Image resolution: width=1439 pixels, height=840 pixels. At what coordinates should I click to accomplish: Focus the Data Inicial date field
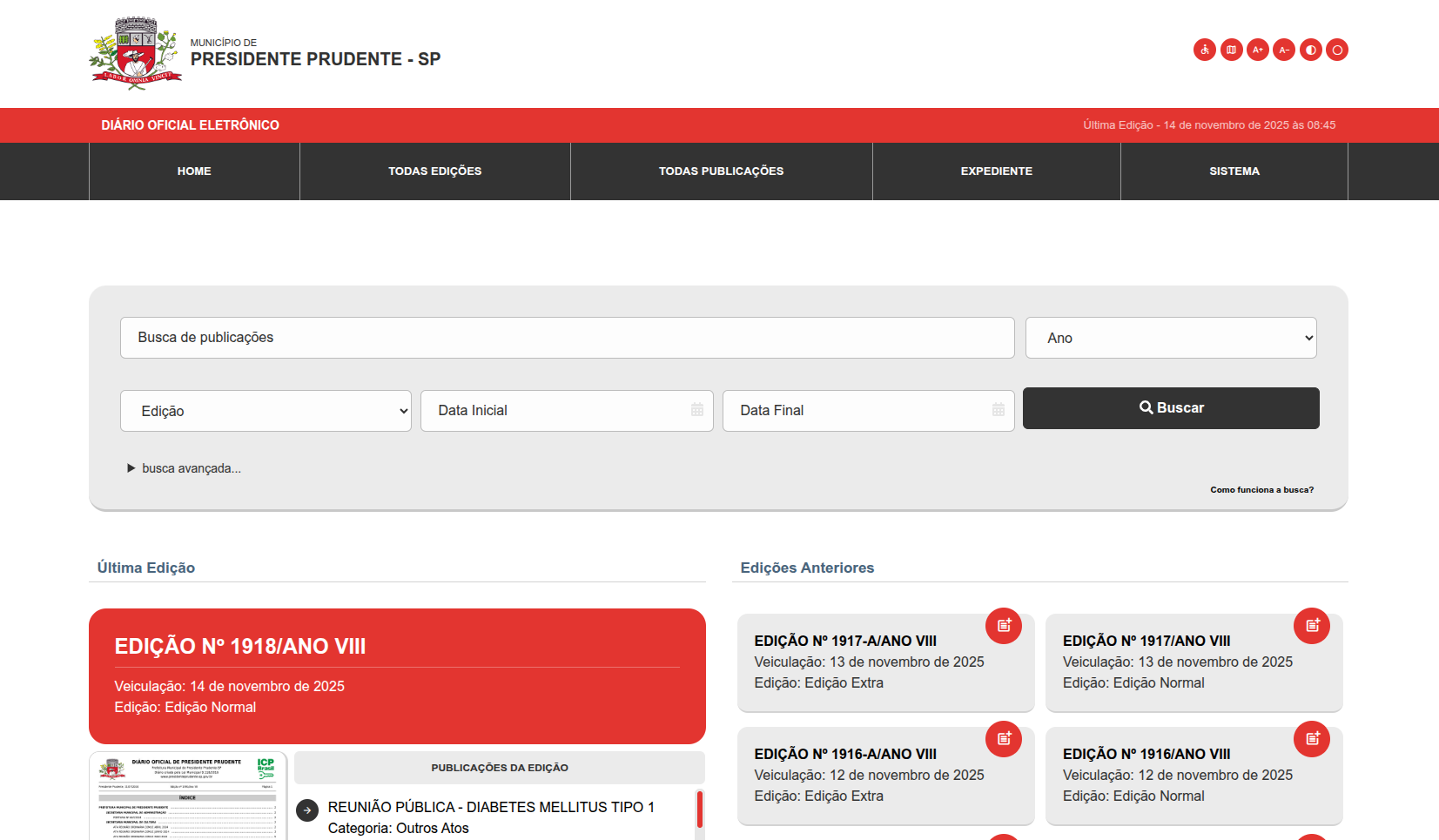tap(567, 411)
